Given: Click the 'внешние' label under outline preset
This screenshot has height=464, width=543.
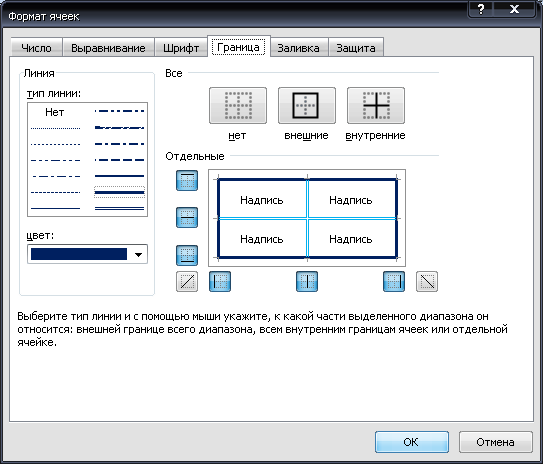Looking at the screenshot, I should tap(306, 135).
